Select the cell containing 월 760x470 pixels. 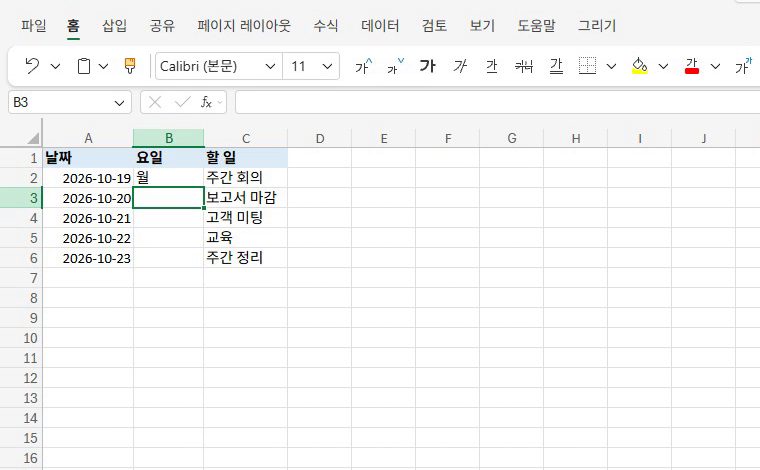pos(169,178)
